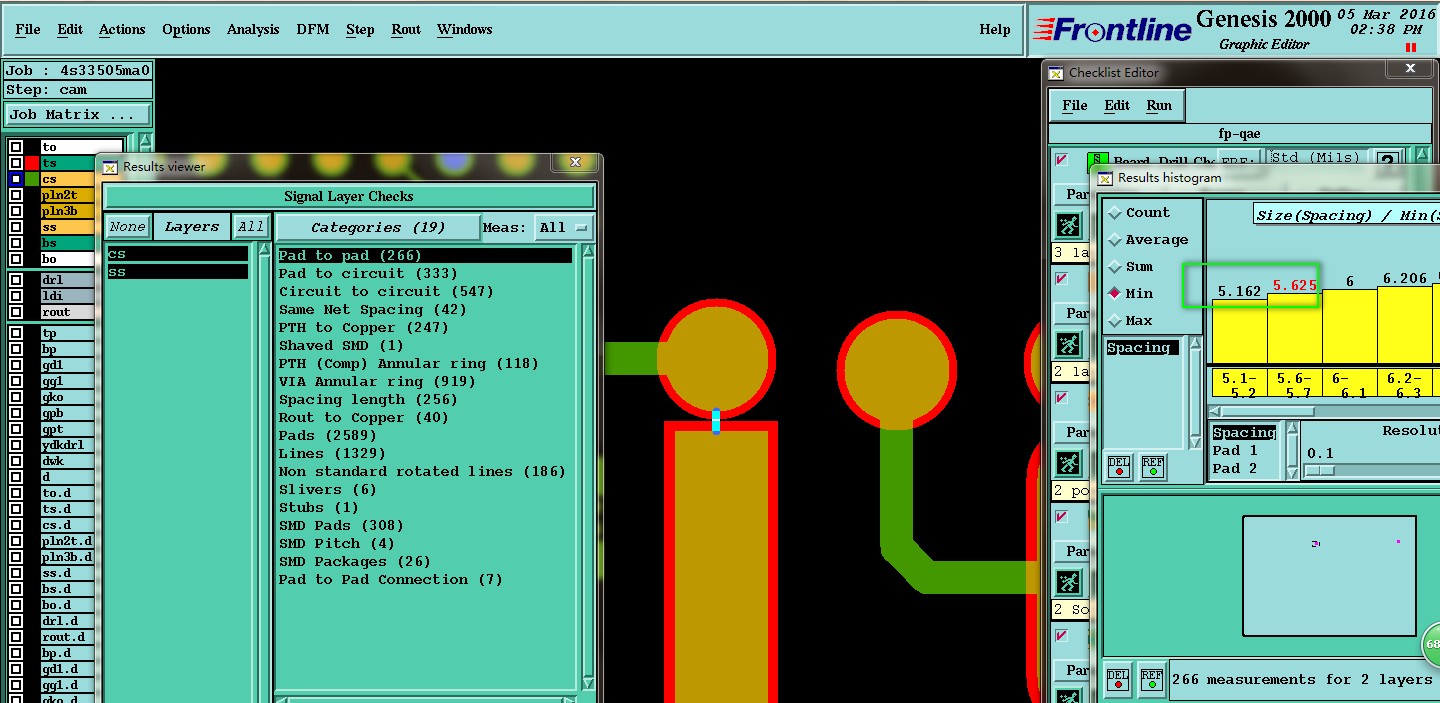Open the Analysis menu
The width and height of the screenshot is (1440, 703).
click(x=253, y=29)
